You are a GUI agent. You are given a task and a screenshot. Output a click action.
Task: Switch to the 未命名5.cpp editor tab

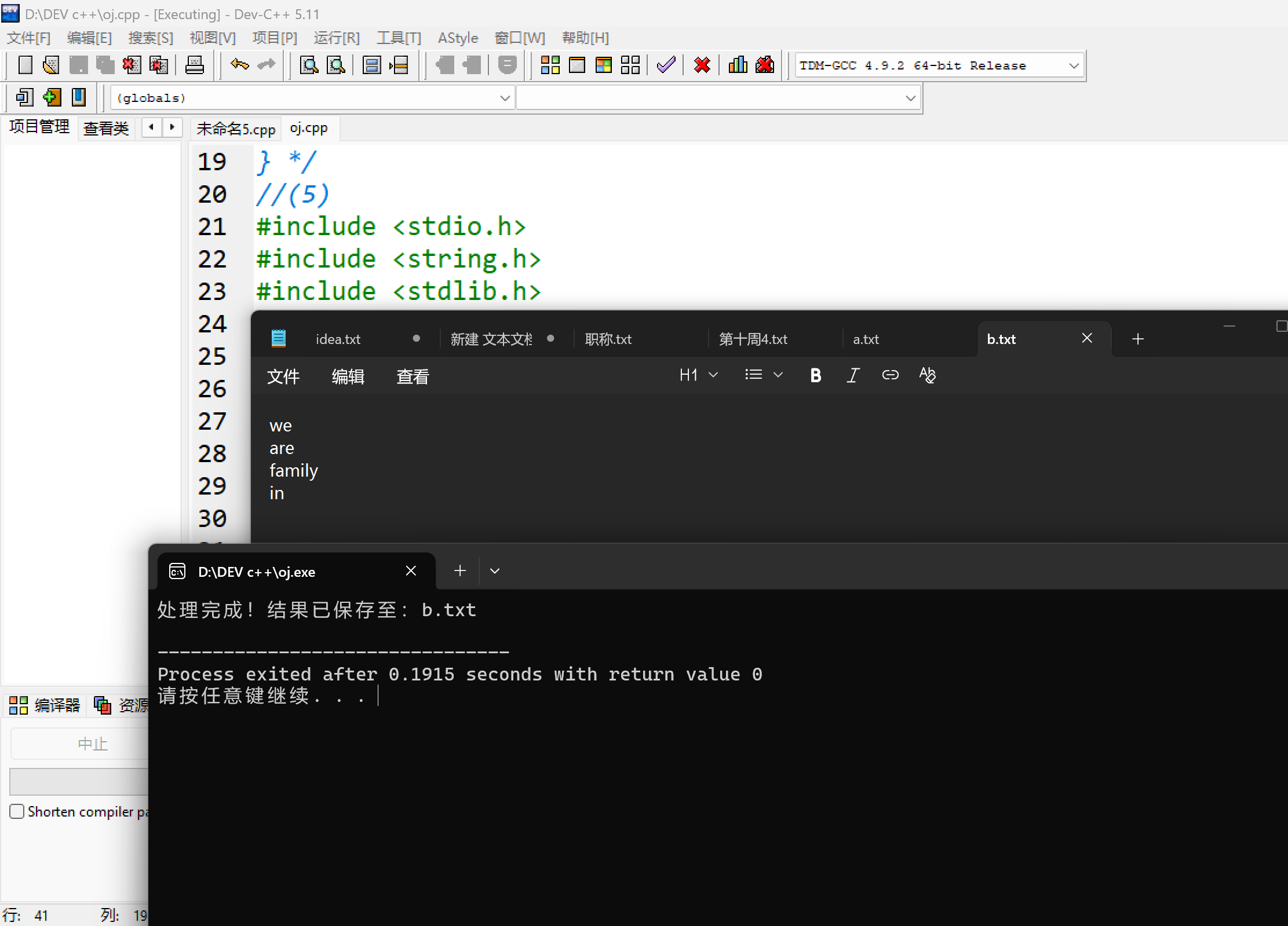[x=236, y=129]
